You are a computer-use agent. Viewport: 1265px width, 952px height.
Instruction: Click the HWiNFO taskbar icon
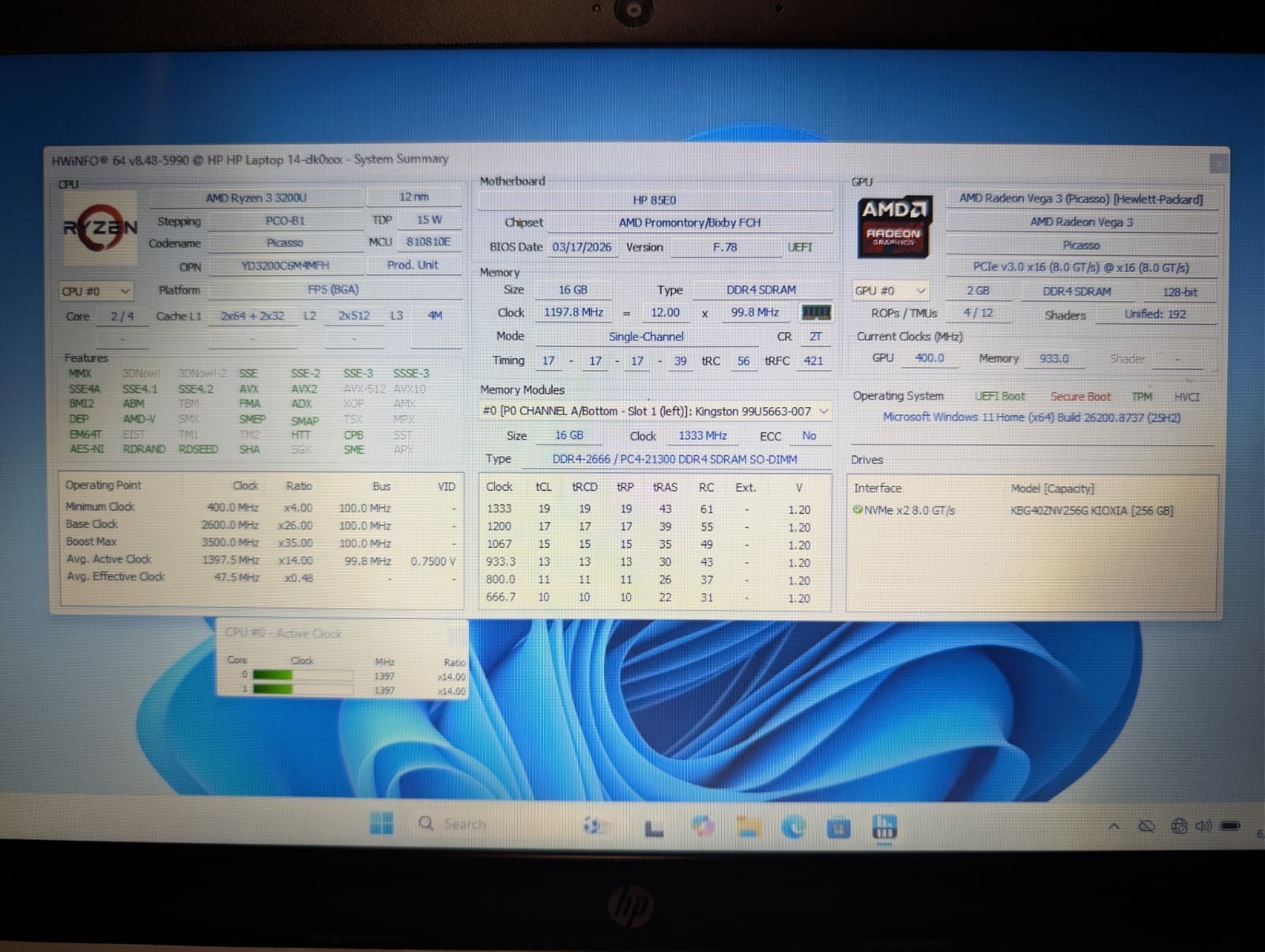click(x=884, y=828)
